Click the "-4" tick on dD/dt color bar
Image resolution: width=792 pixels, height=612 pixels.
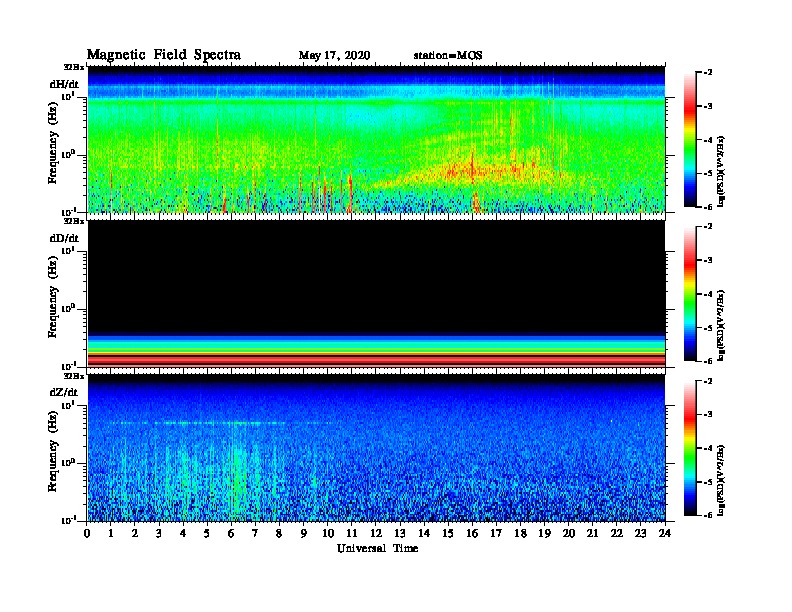point(708,294)
